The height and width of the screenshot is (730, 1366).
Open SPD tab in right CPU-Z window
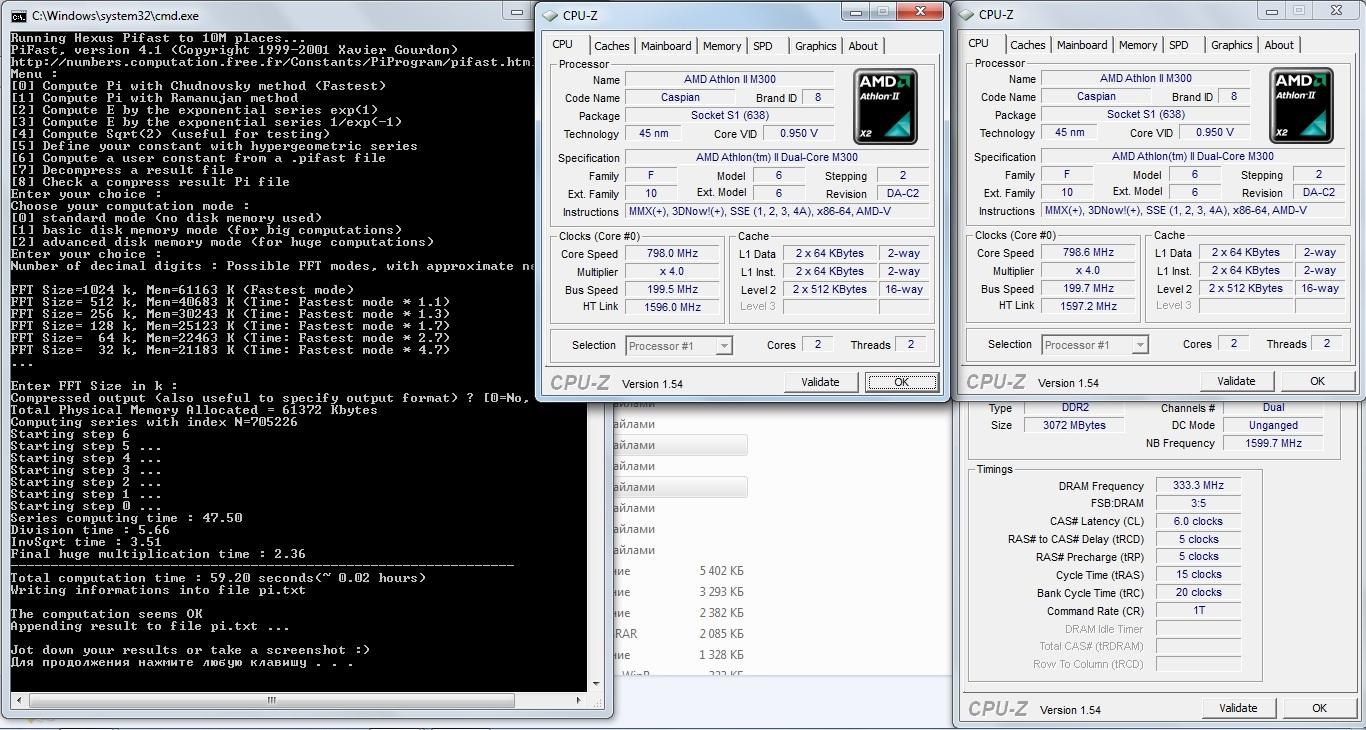pyautogui.click(x=1179, y=45)
